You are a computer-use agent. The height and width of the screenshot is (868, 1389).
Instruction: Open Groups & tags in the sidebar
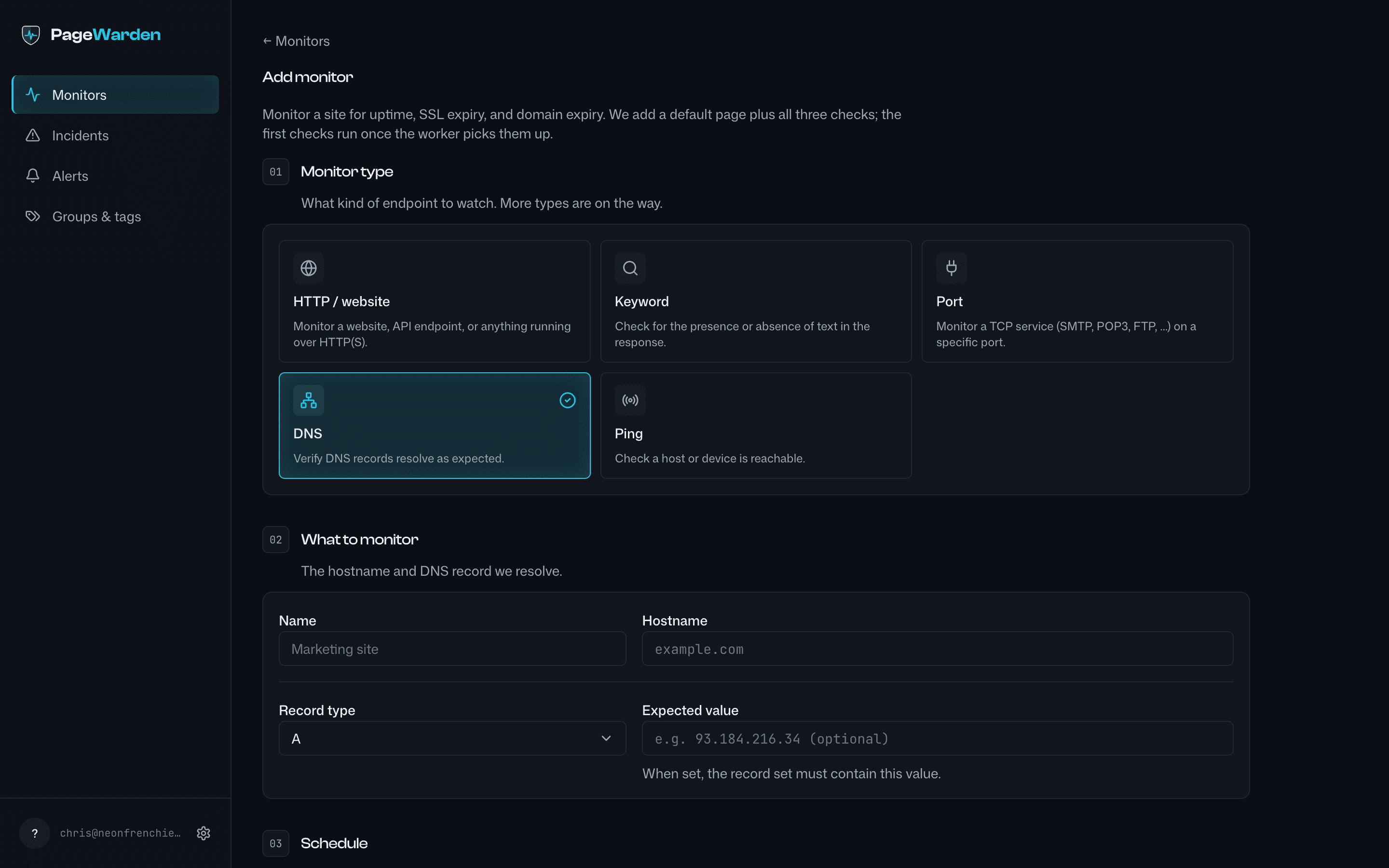click(x=115, y=217)
